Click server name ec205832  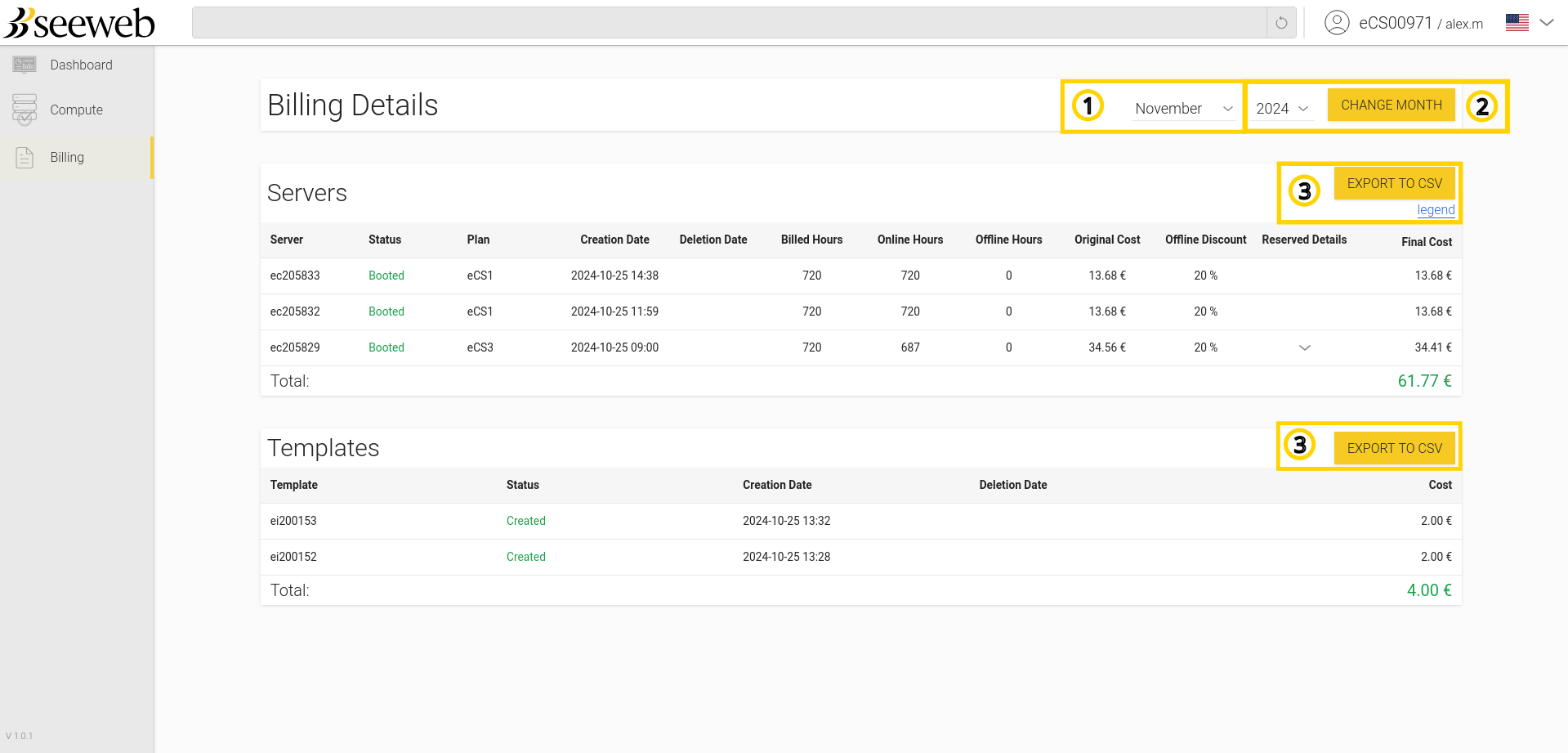295,312
